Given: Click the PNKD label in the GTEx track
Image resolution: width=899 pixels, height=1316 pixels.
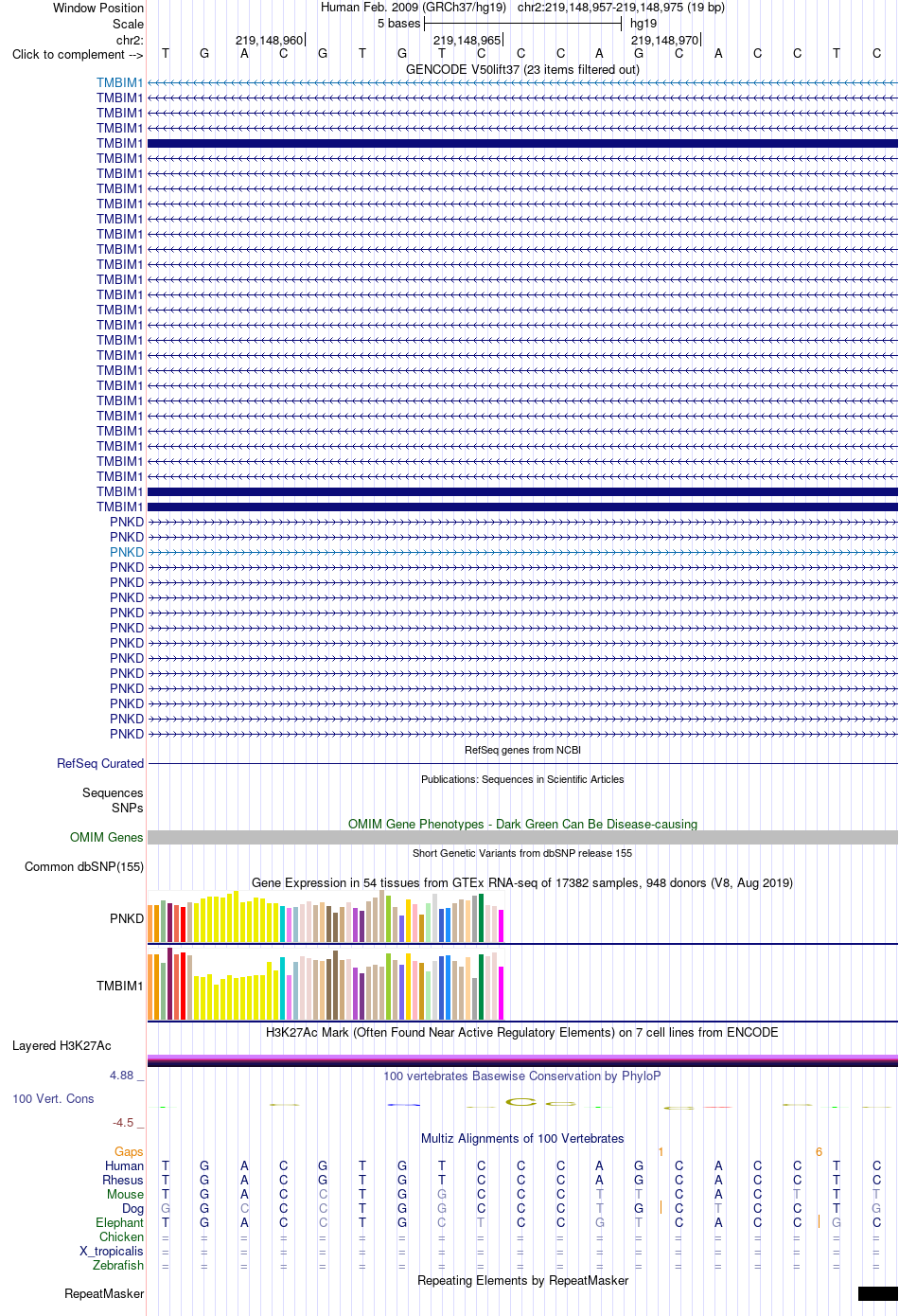Looking at the screenshot, I should 127,918.
